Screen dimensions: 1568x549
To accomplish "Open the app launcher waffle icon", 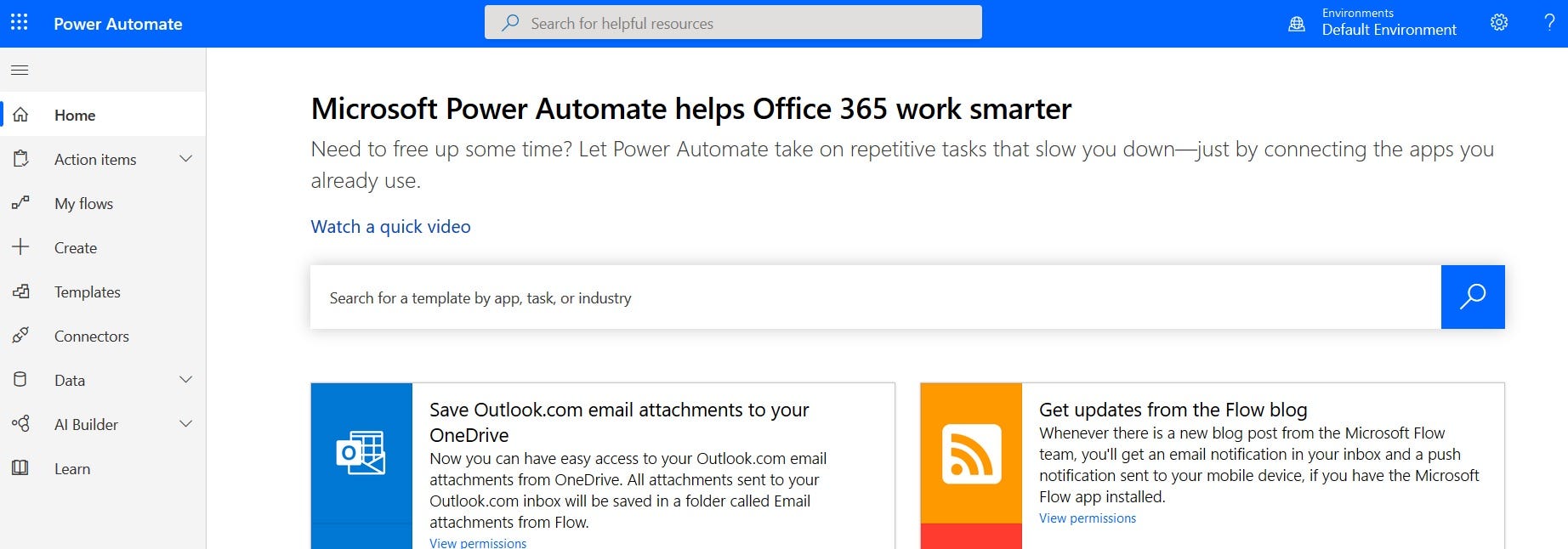I will [19, 23].
